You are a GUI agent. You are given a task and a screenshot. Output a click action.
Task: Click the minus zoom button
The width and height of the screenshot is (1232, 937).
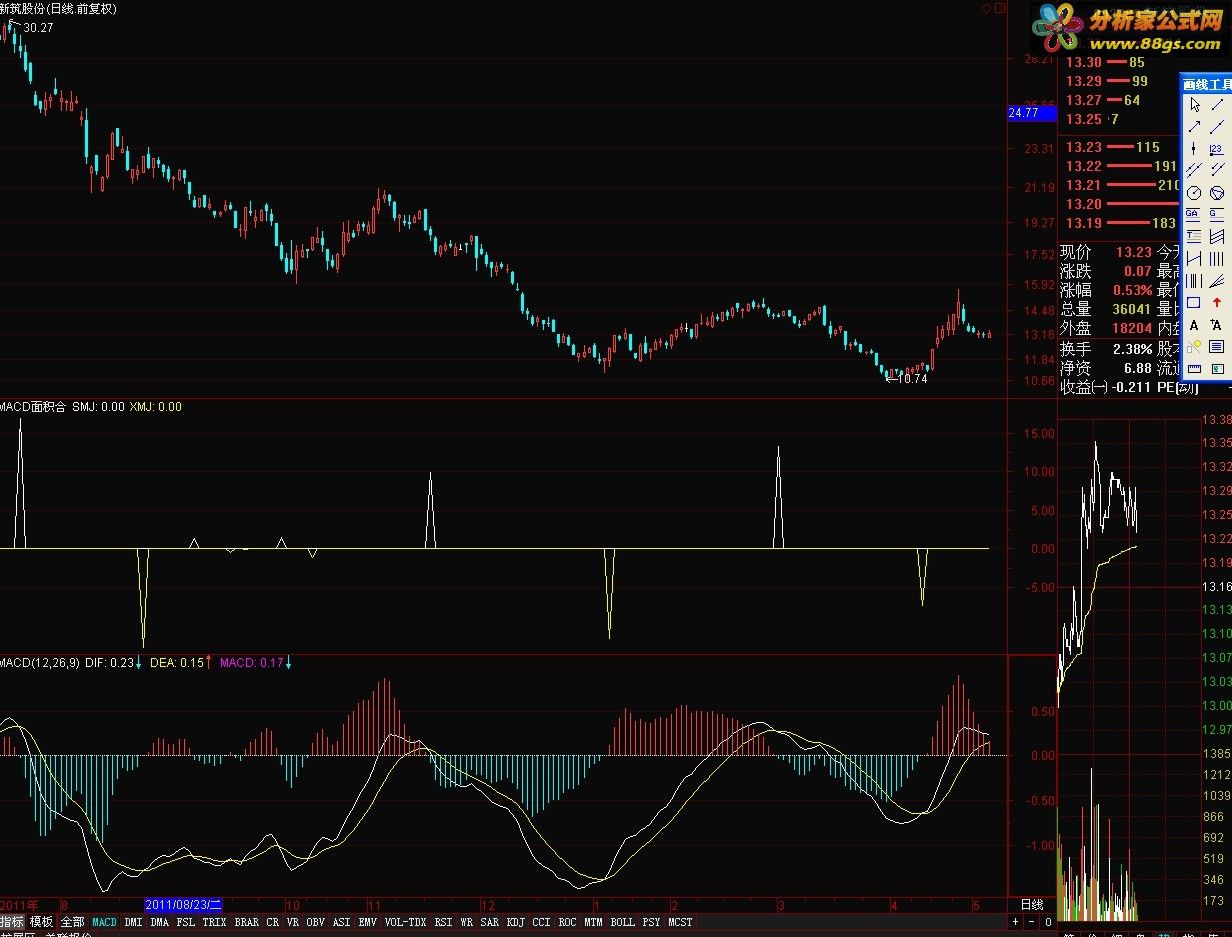pyautogui.click(x=1031, y=922)
